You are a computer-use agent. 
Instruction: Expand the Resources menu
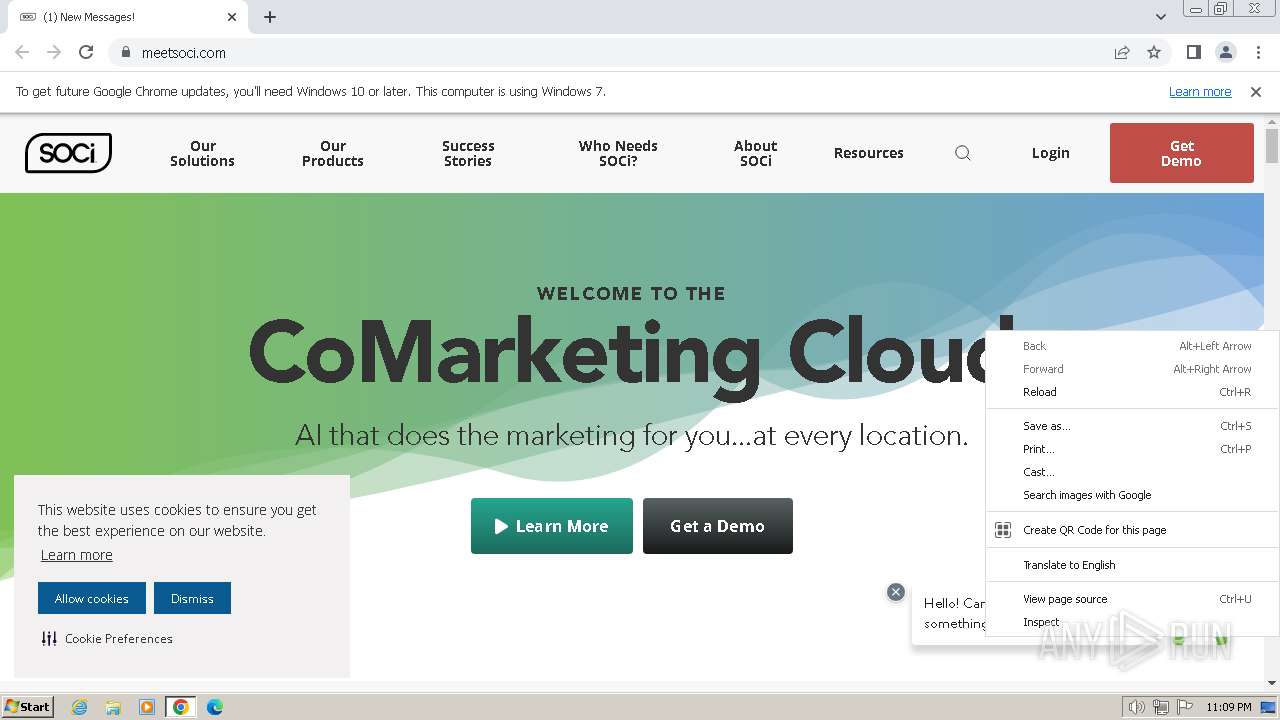tap(868, 153)
